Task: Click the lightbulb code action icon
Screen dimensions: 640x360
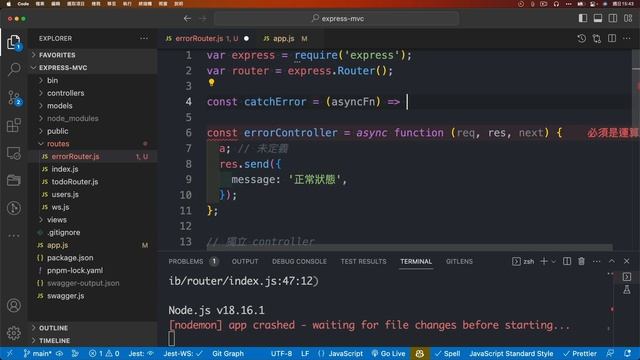Action: (211, 82)
